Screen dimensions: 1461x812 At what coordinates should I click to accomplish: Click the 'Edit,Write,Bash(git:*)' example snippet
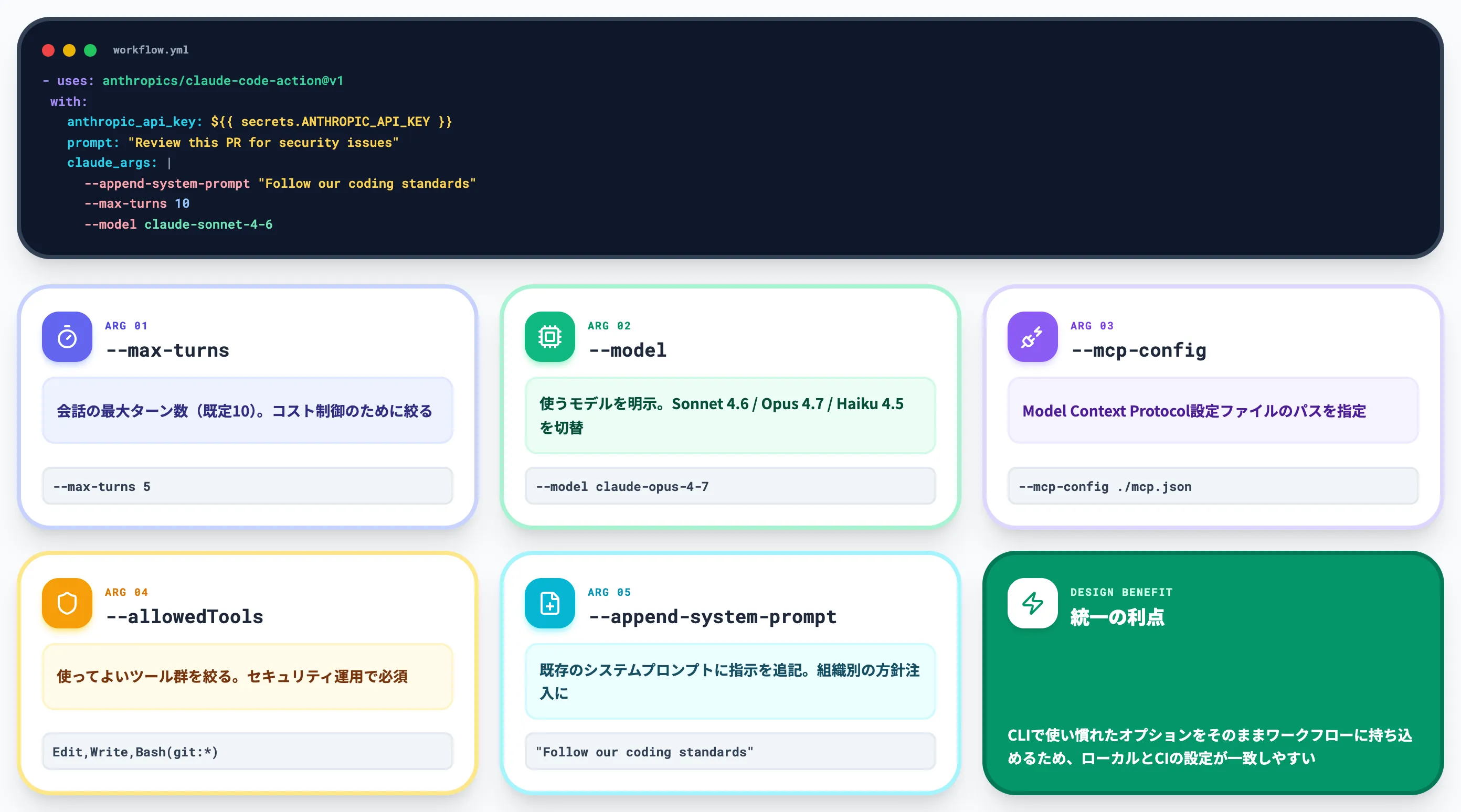(247, 752)
